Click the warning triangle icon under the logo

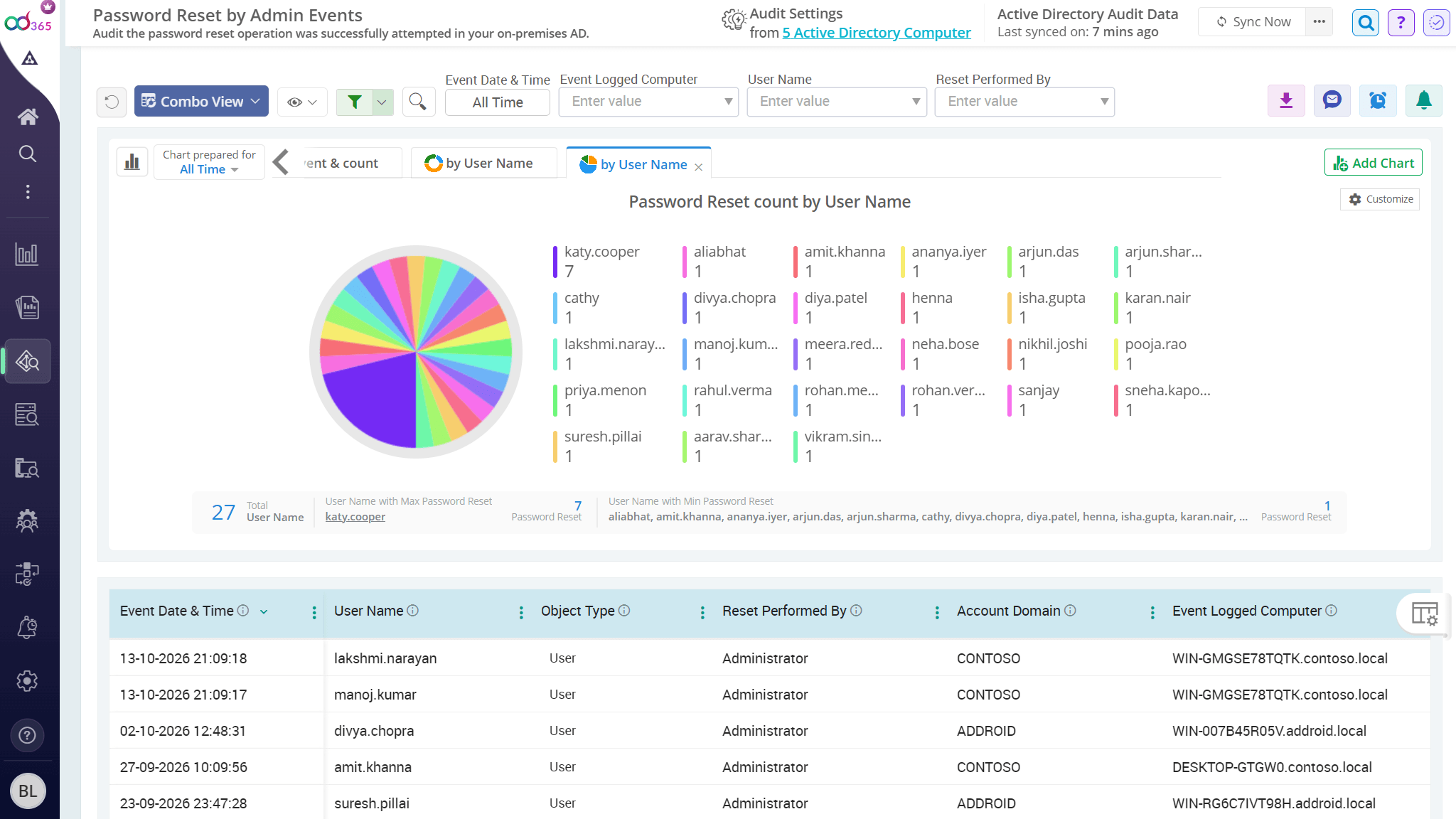pos(29,58)
